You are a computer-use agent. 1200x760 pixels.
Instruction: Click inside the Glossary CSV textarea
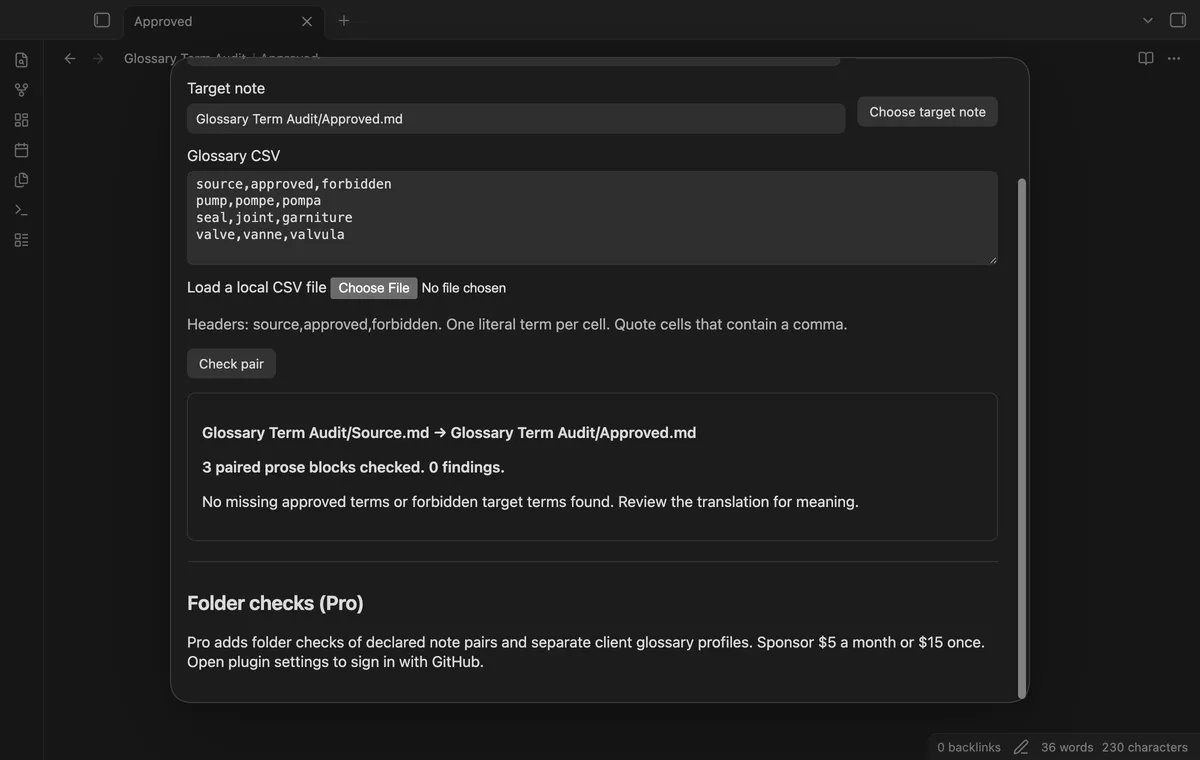point(592,218)
